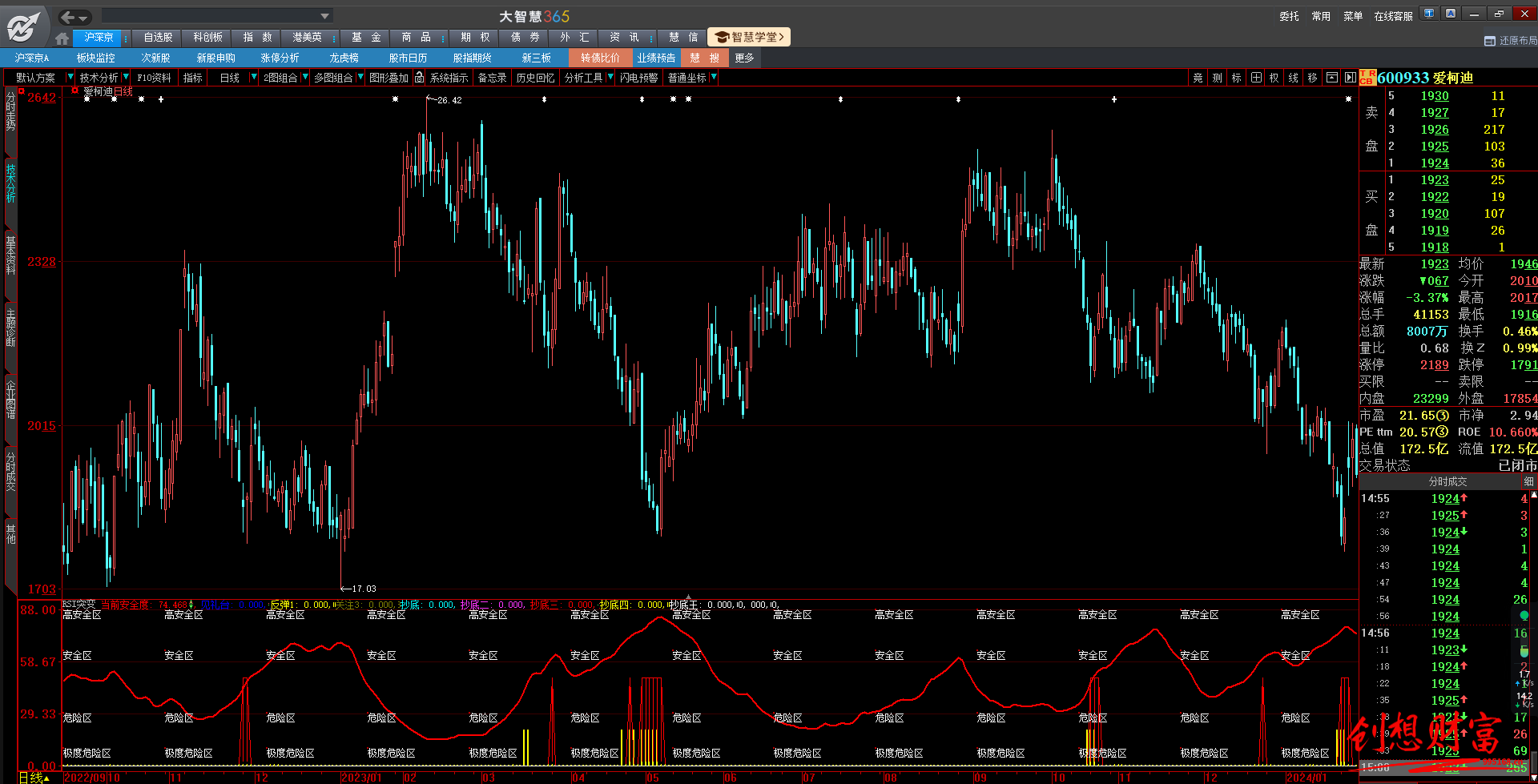
Task: Expand 默认方案 dropdown arrow
Action: 70,78
